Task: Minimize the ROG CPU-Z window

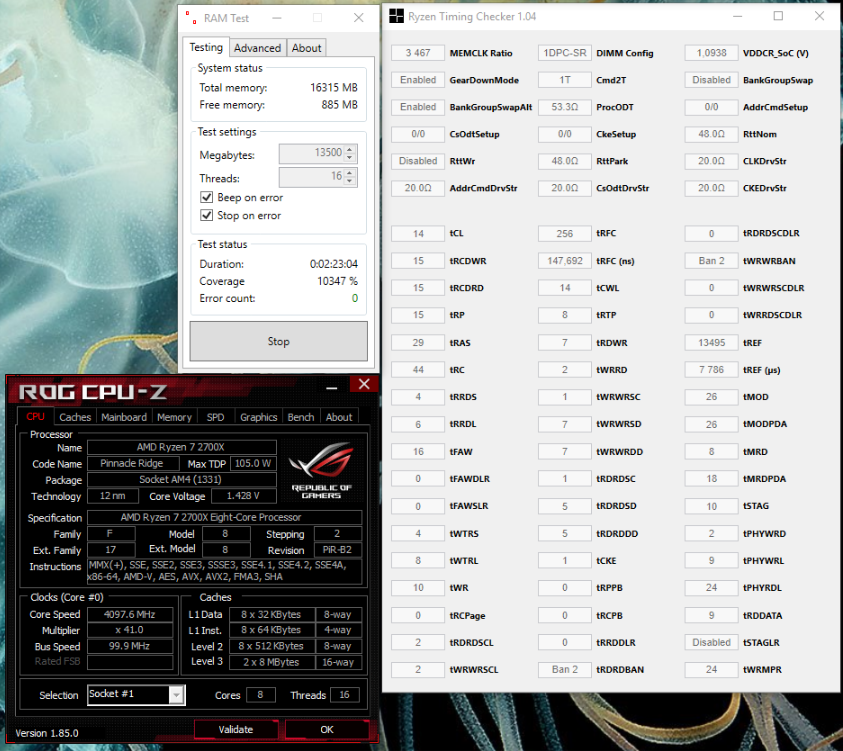Action: [x=332, y=387]
